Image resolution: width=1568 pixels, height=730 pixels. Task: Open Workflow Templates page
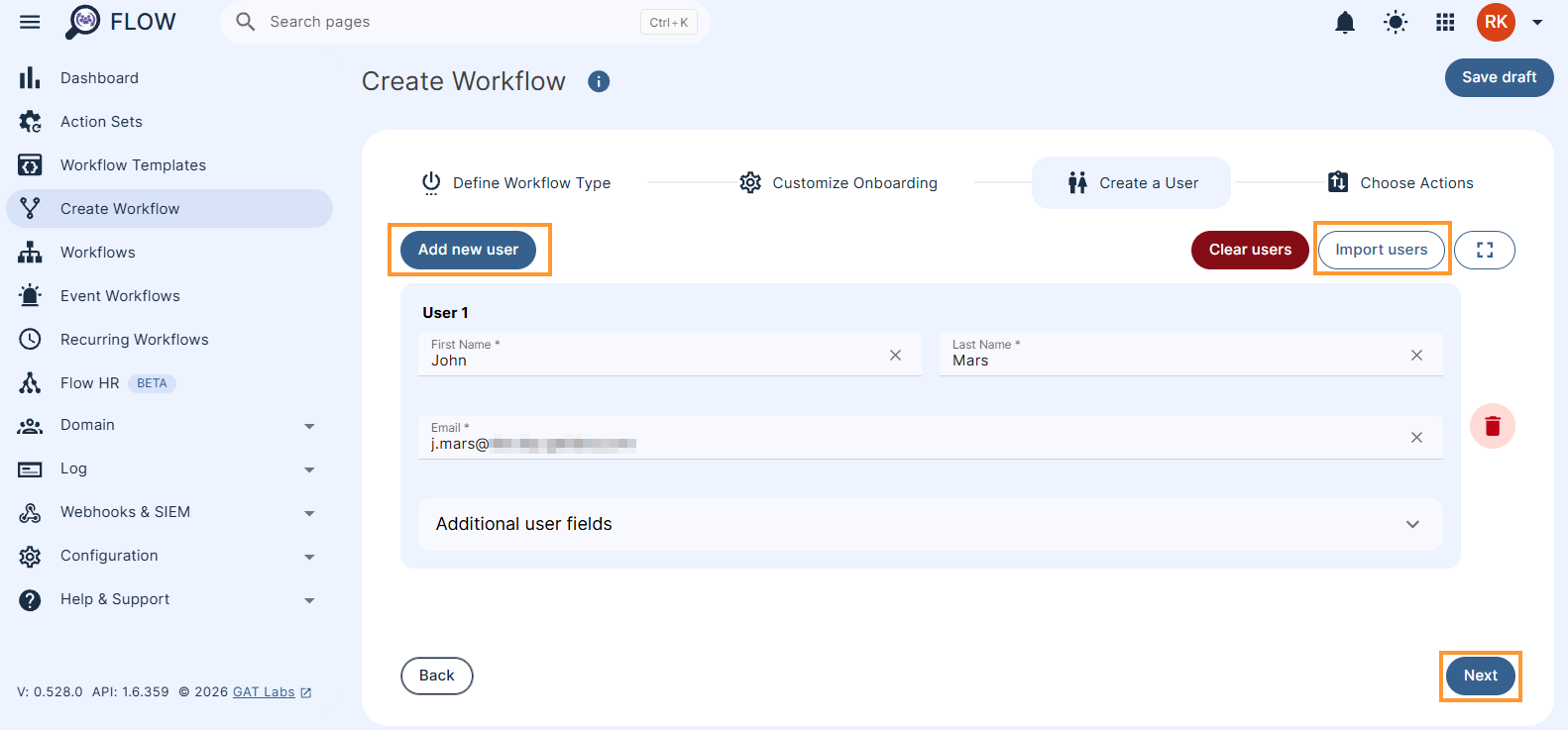tap(169, 165)
